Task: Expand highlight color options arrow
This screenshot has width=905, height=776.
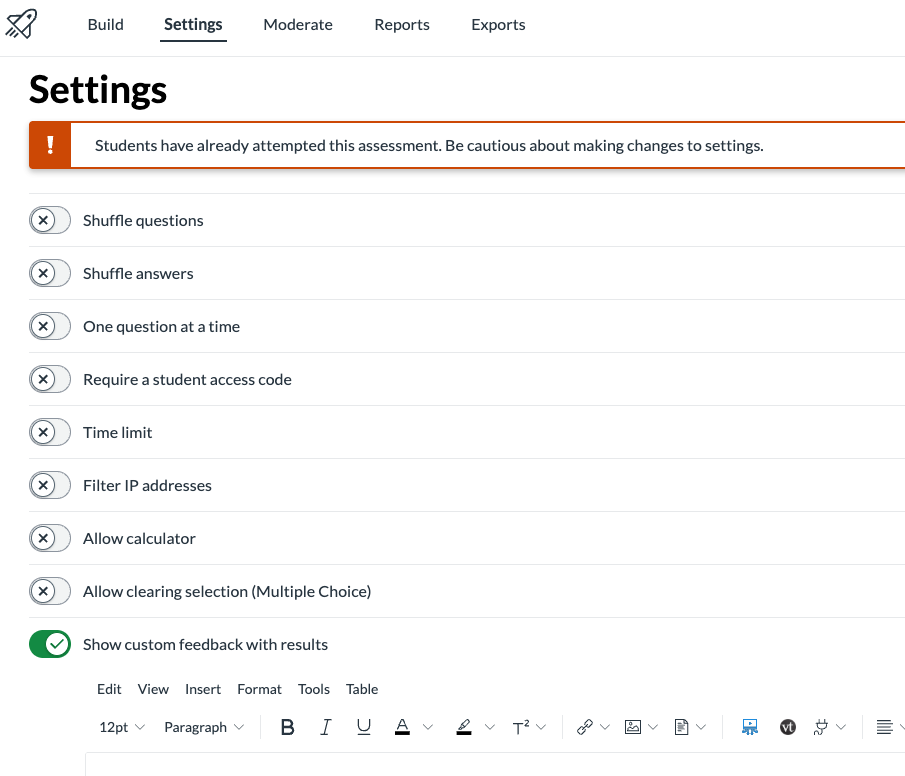Action: click(x=489, y=728)
